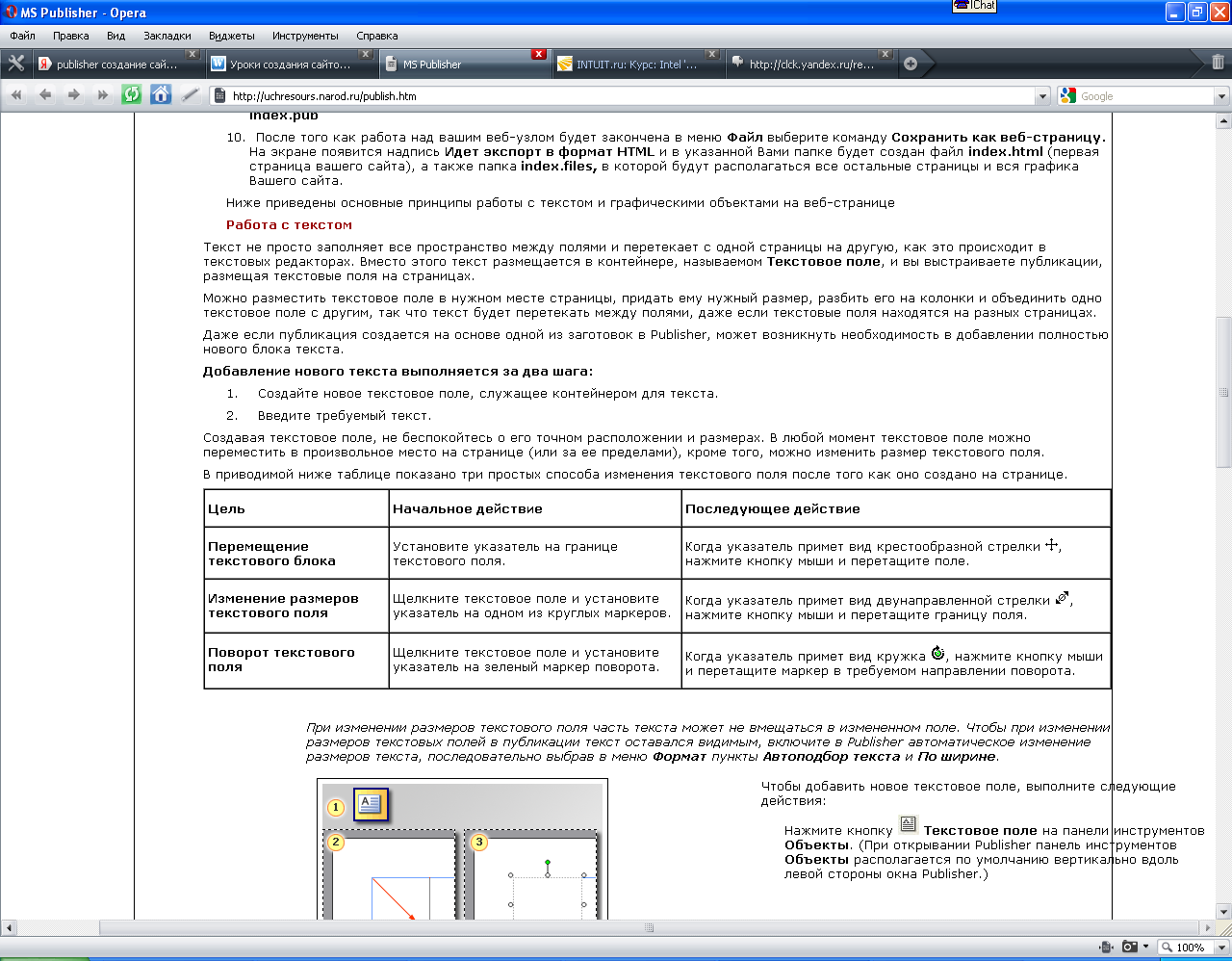Open the Opera panels wrench icon
This screenshot has height=961, width=1232.
[x=15, y=64]
